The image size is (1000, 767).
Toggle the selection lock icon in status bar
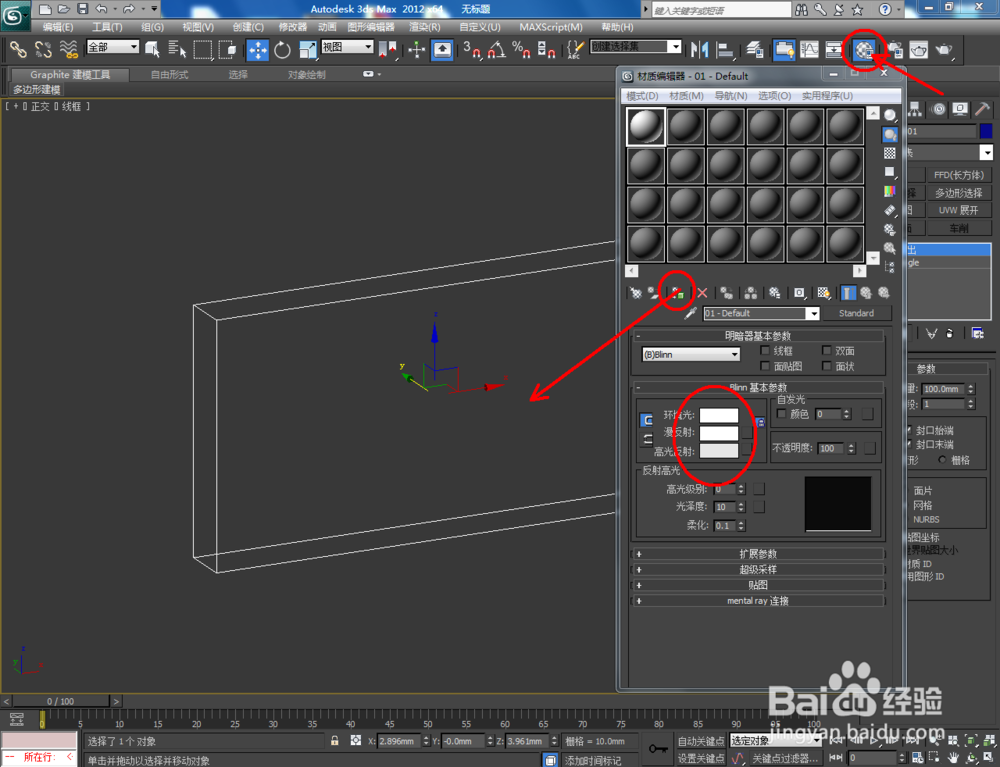point(334,741)
